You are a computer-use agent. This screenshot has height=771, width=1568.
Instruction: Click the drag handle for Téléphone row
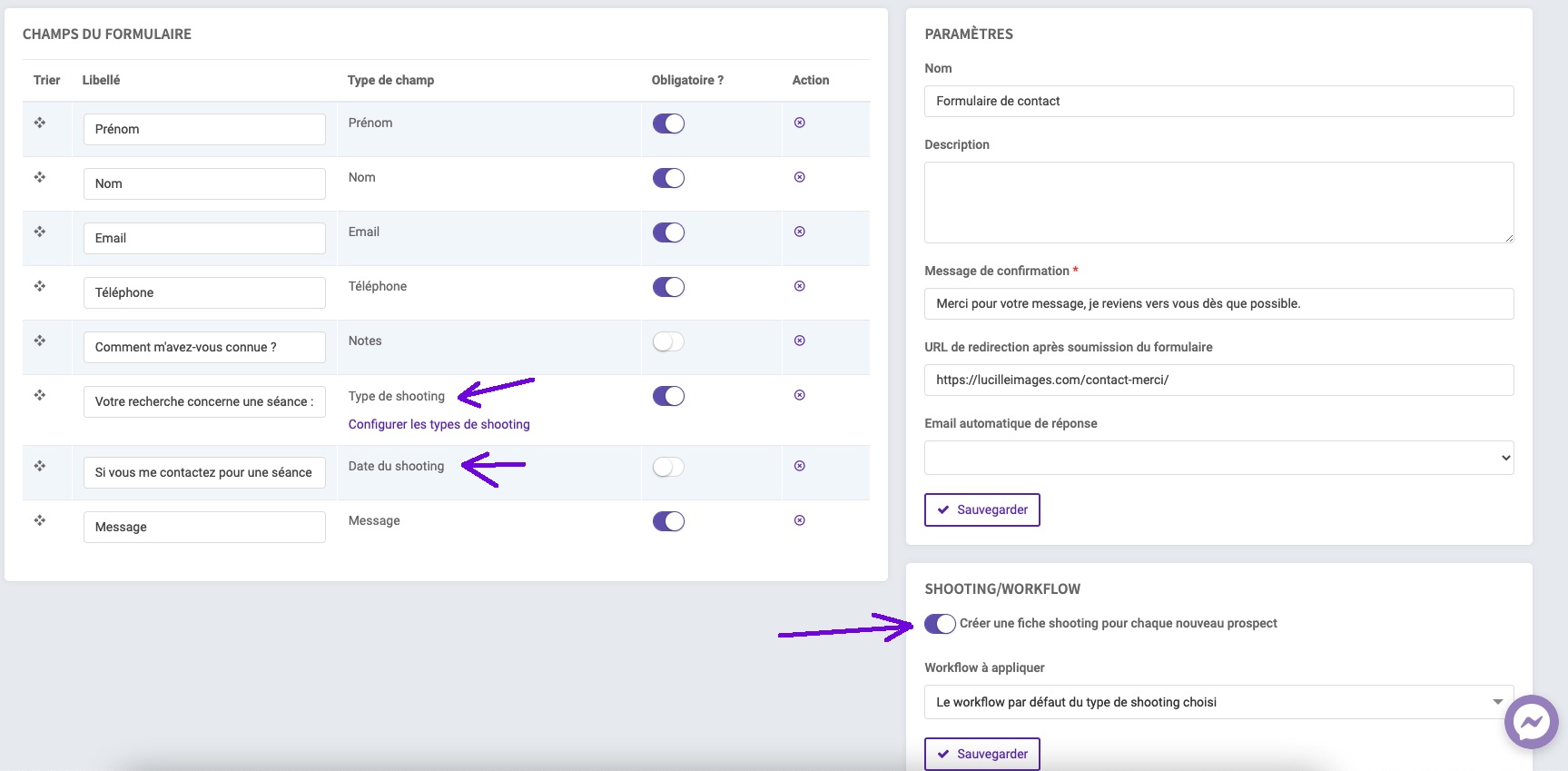coord(40,286)
